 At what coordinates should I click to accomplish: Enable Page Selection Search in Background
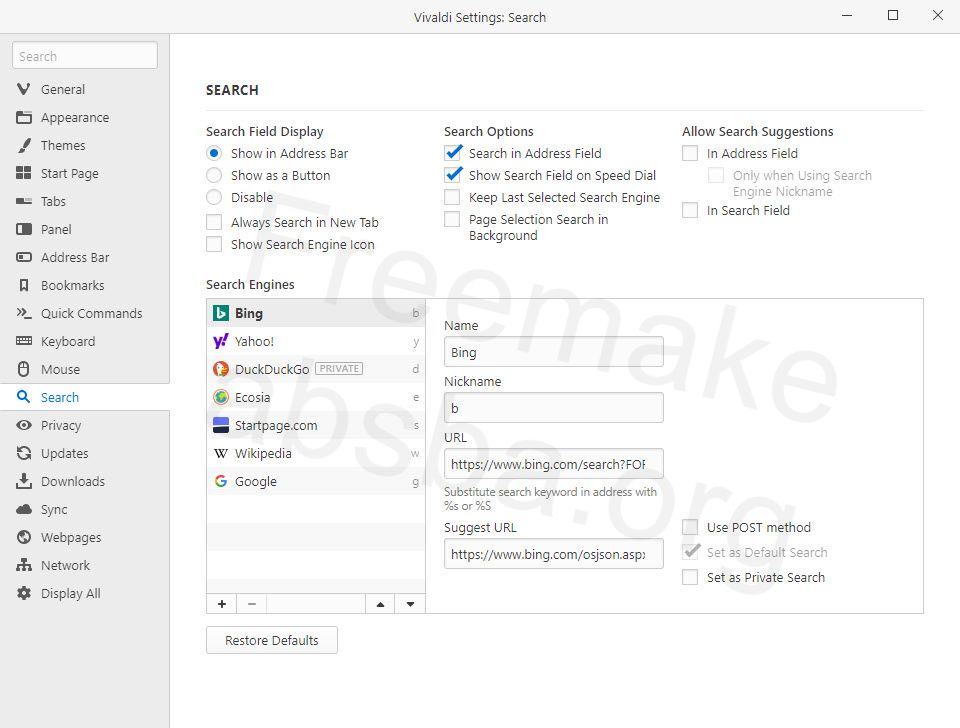click(452, 219)
